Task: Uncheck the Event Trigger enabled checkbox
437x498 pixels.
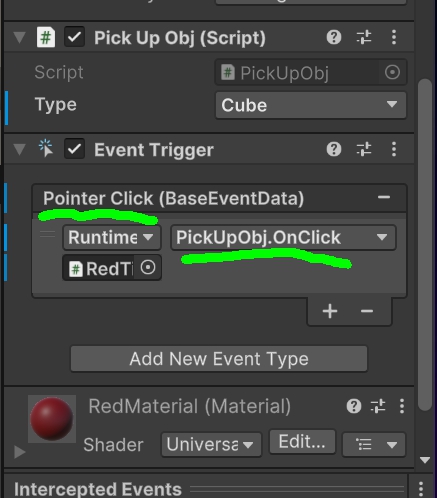Action: pyautogui.click(x=74, y=149)
